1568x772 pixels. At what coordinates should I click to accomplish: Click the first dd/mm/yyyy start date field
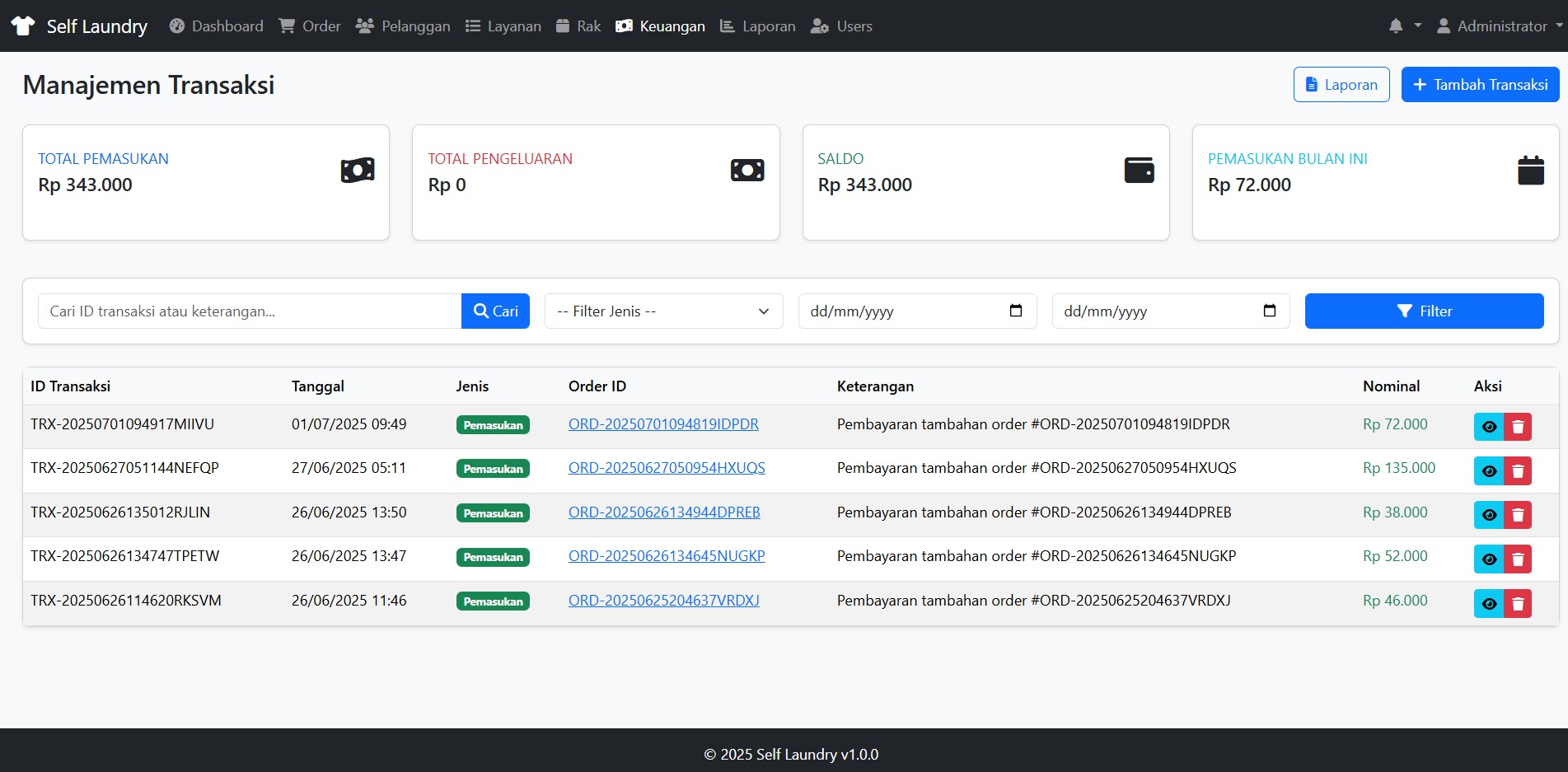pos(917,311)
